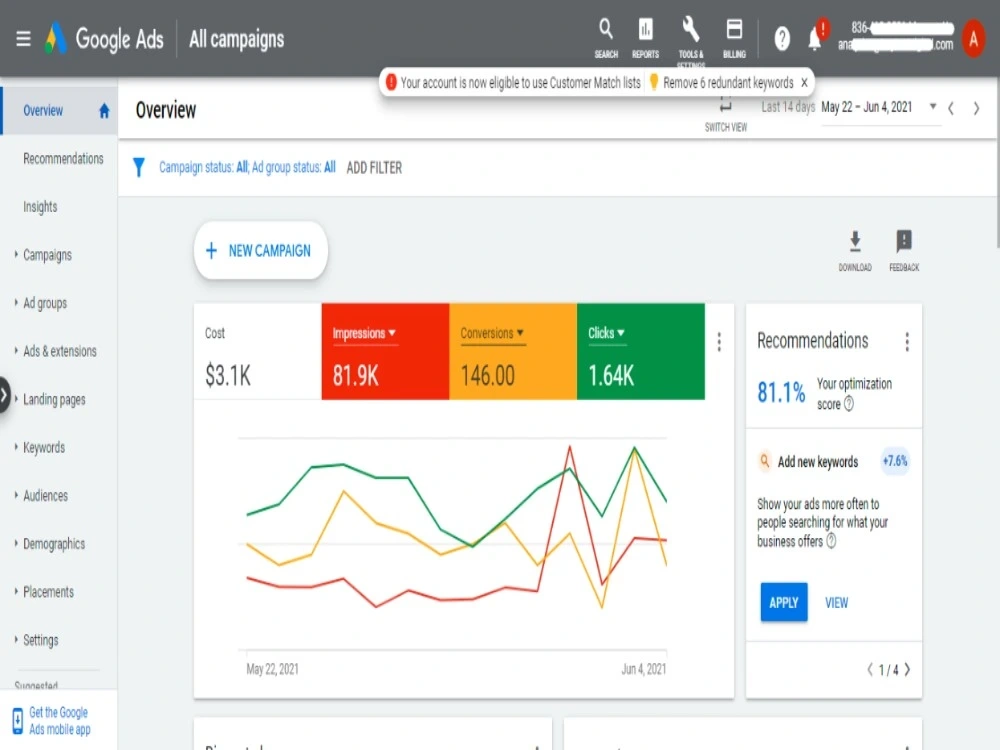The height and width of the screenshot is (750, 1000).
Task: Select the yellow Conversions metric tile
Action: (513, 351)
